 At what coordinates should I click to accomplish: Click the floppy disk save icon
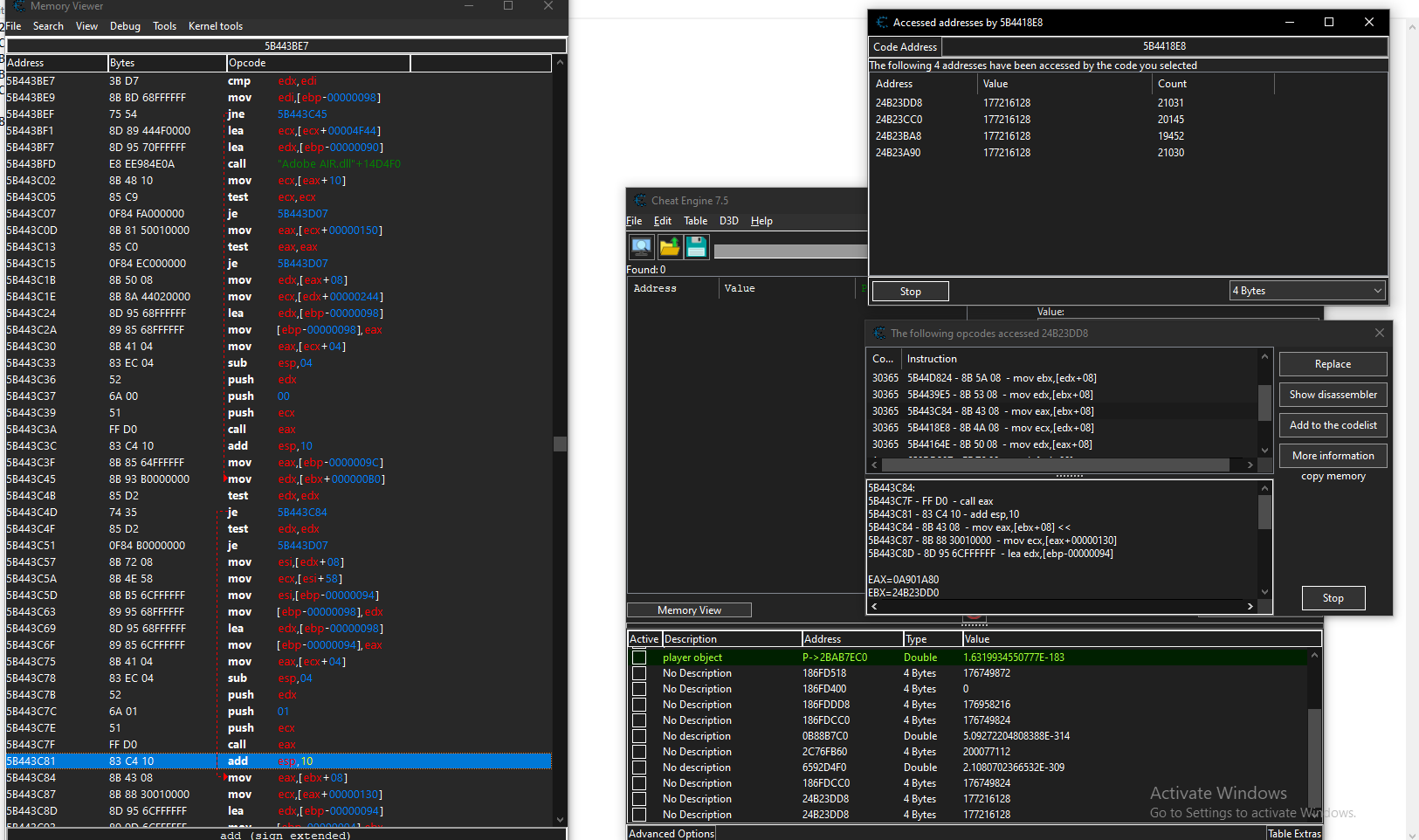(696, 246)
